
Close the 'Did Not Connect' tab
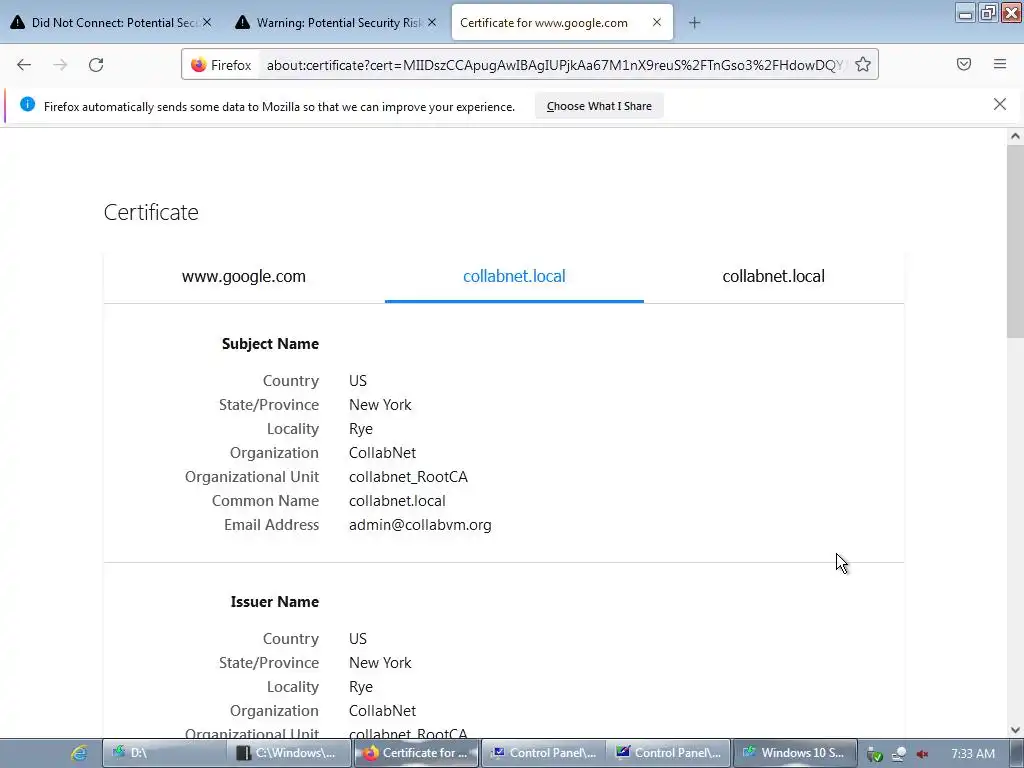pos(206,22)
